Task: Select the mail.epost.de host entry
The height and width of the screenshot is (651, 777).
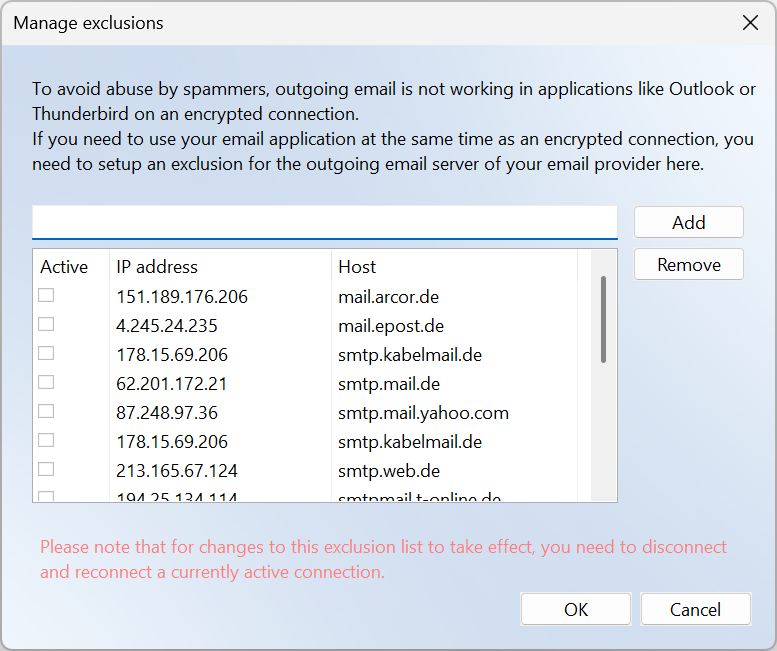Action: [391, 326]
